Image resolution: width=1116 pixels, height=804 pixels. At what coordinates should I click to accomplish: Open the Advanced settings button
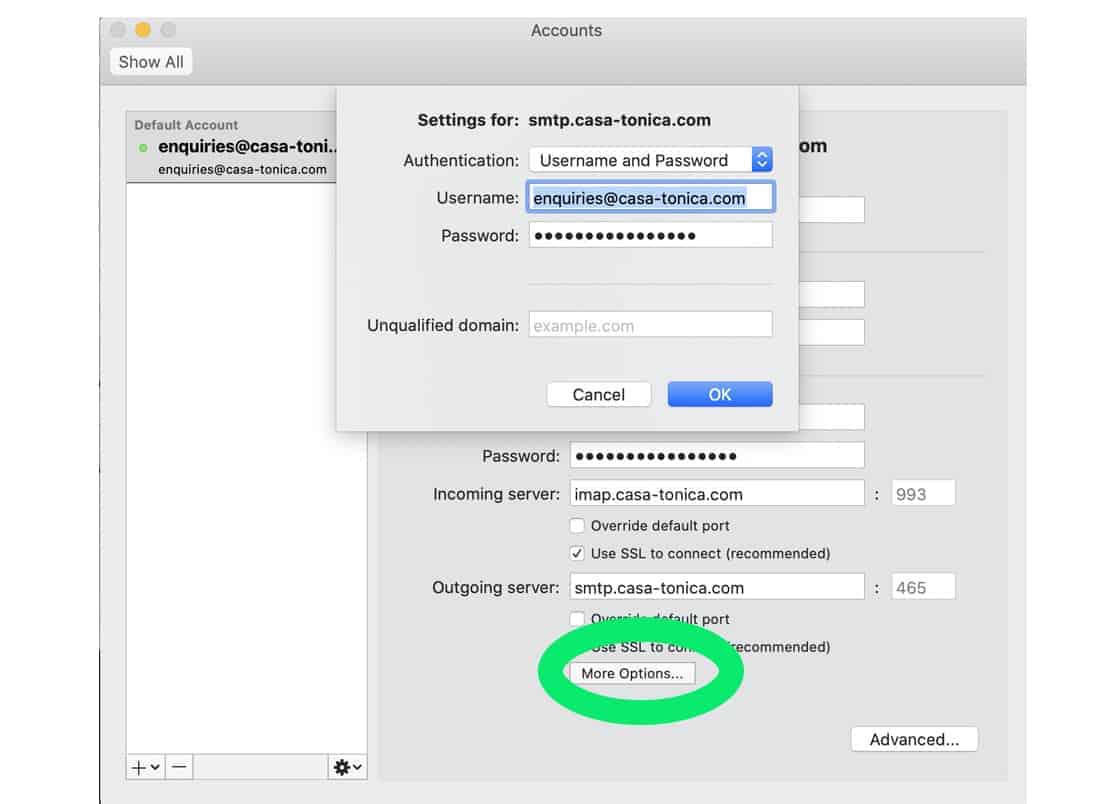[913, 740]
